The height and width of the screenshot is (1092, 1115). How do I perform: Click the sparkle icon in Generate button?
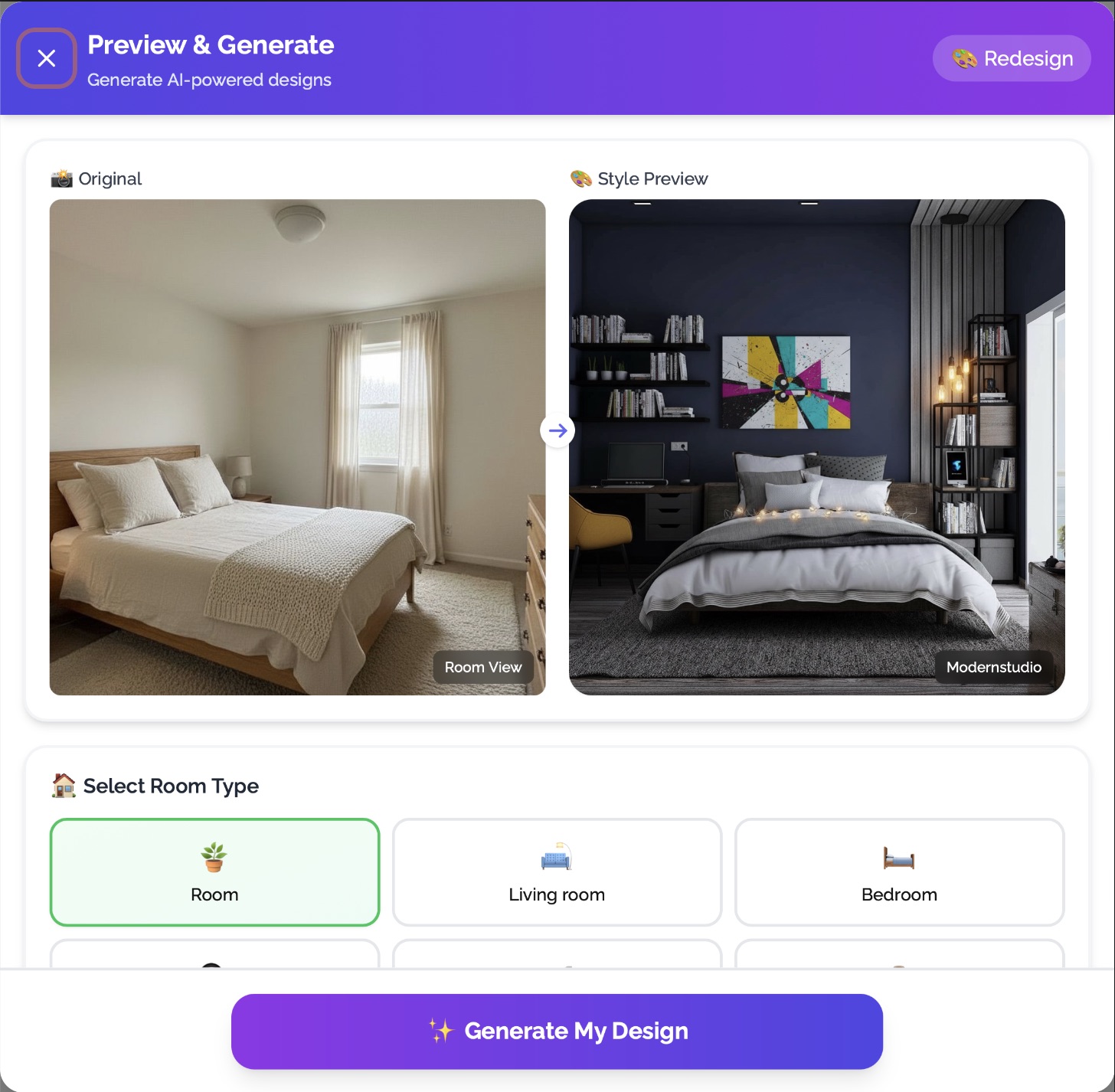[x=441, y=1031]
